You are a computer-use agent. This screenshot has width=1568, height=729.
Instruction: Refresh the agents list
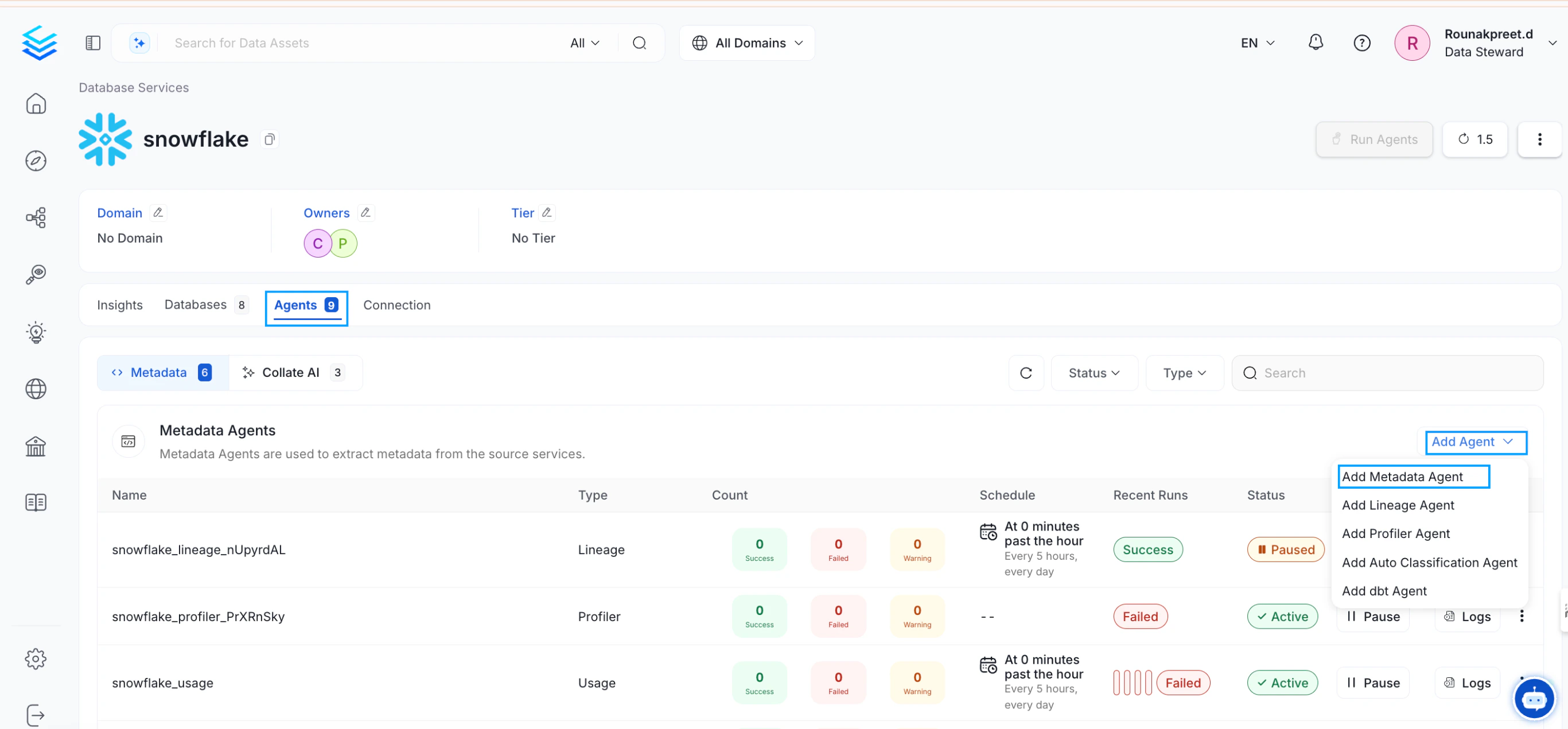pyautogui.click(x=1026, y=373)
